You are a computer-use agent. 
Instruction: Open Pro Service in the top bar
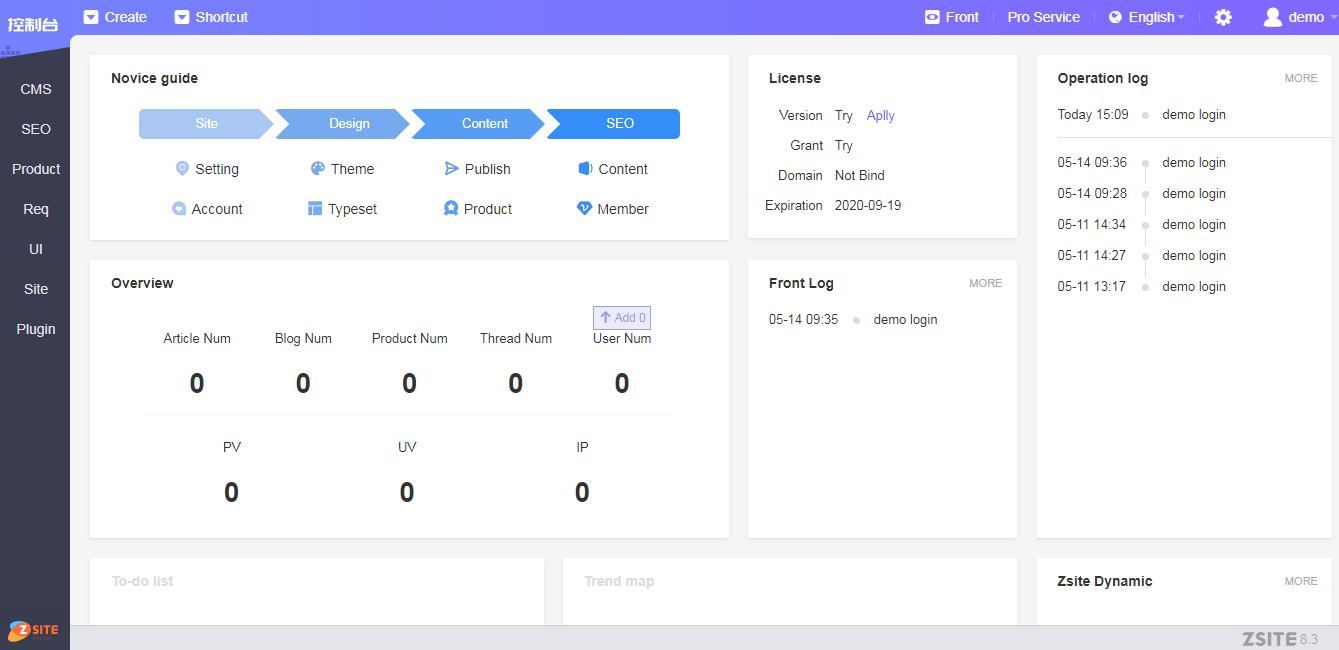coord(1043,17)
